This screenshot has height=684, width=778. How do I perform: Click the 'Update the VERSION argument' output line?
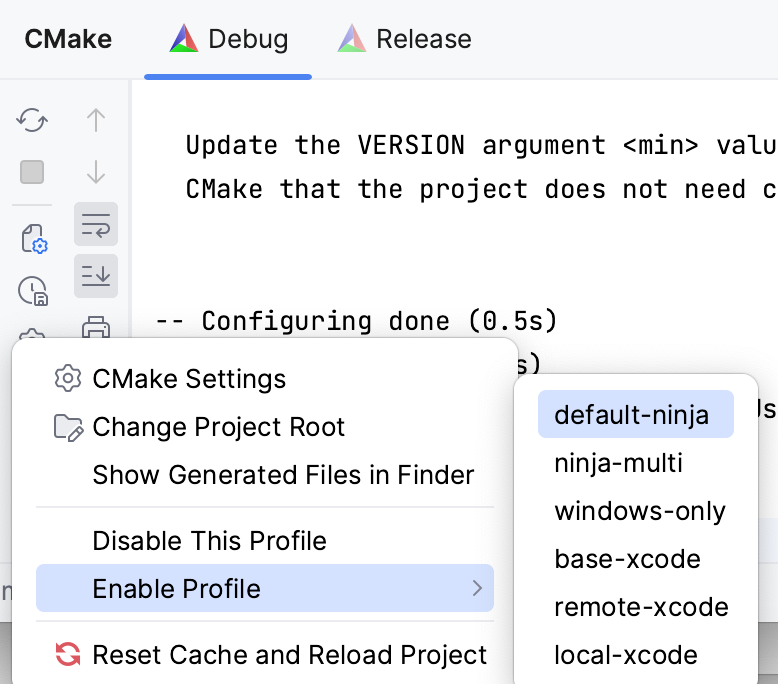pyautogui.click(x=481, y=145)
